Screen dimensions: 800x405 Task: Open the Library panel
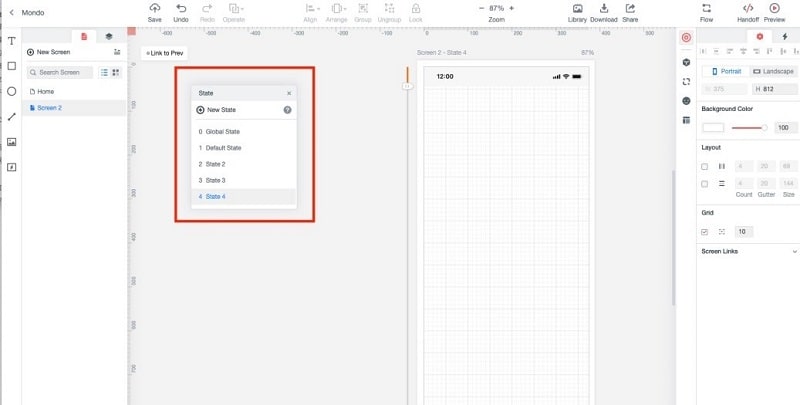click(578, 8)
